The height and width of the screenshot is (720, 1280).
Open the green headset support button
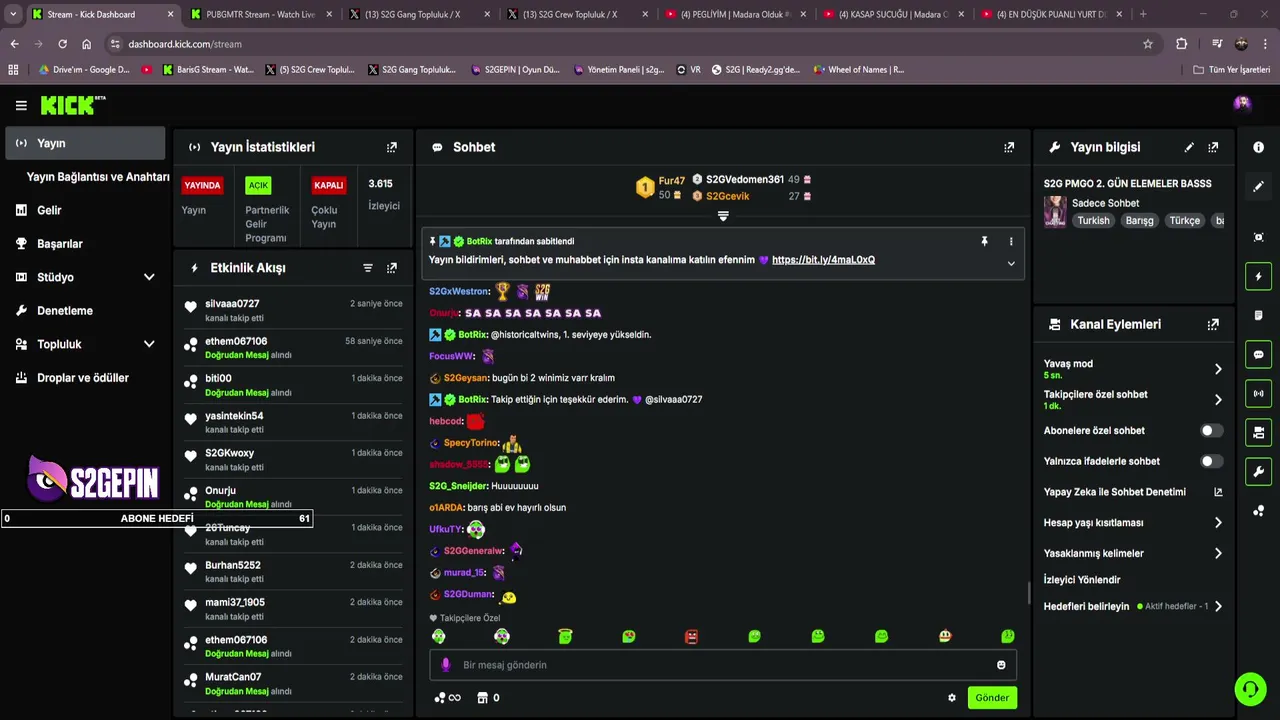[x=1249, y=689]
